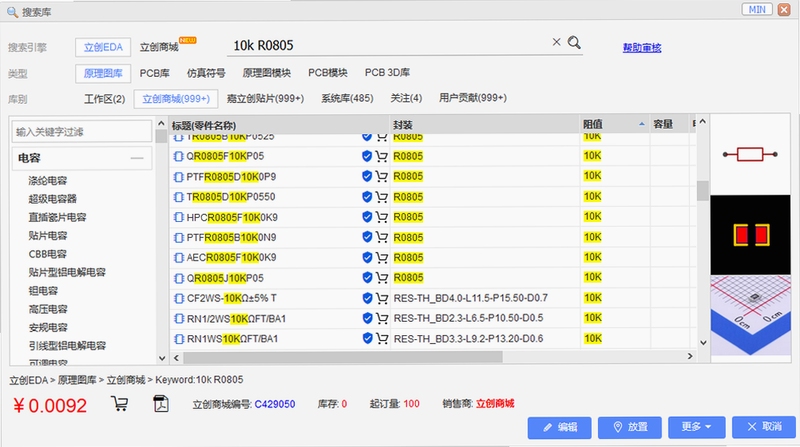Image resolution: width=800 pixels, height=447 pixels.
Task: Click the 帮助审核 link
Action: [642, 47]
